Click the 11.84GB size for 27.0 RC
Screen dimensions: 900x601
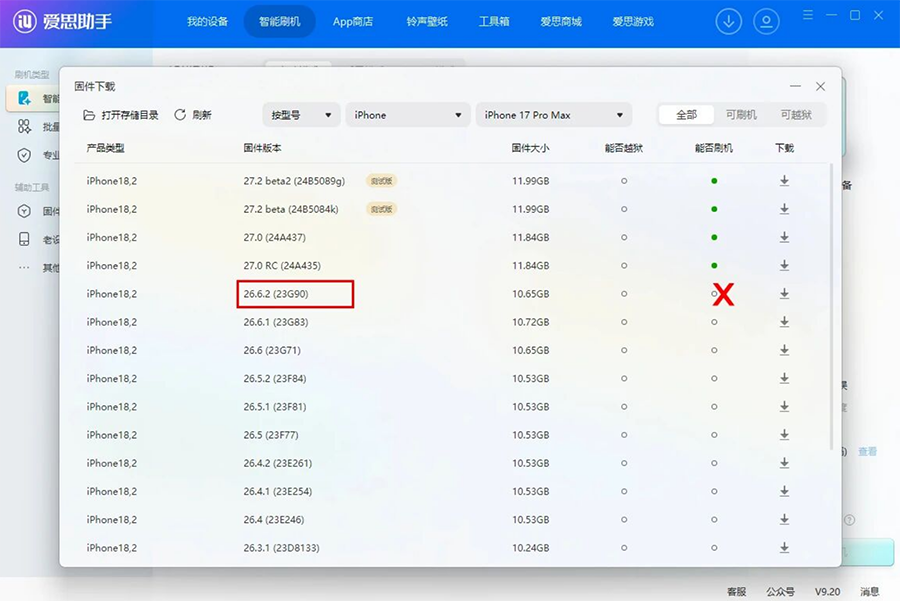pyautogui.click(x=530, y=265)
